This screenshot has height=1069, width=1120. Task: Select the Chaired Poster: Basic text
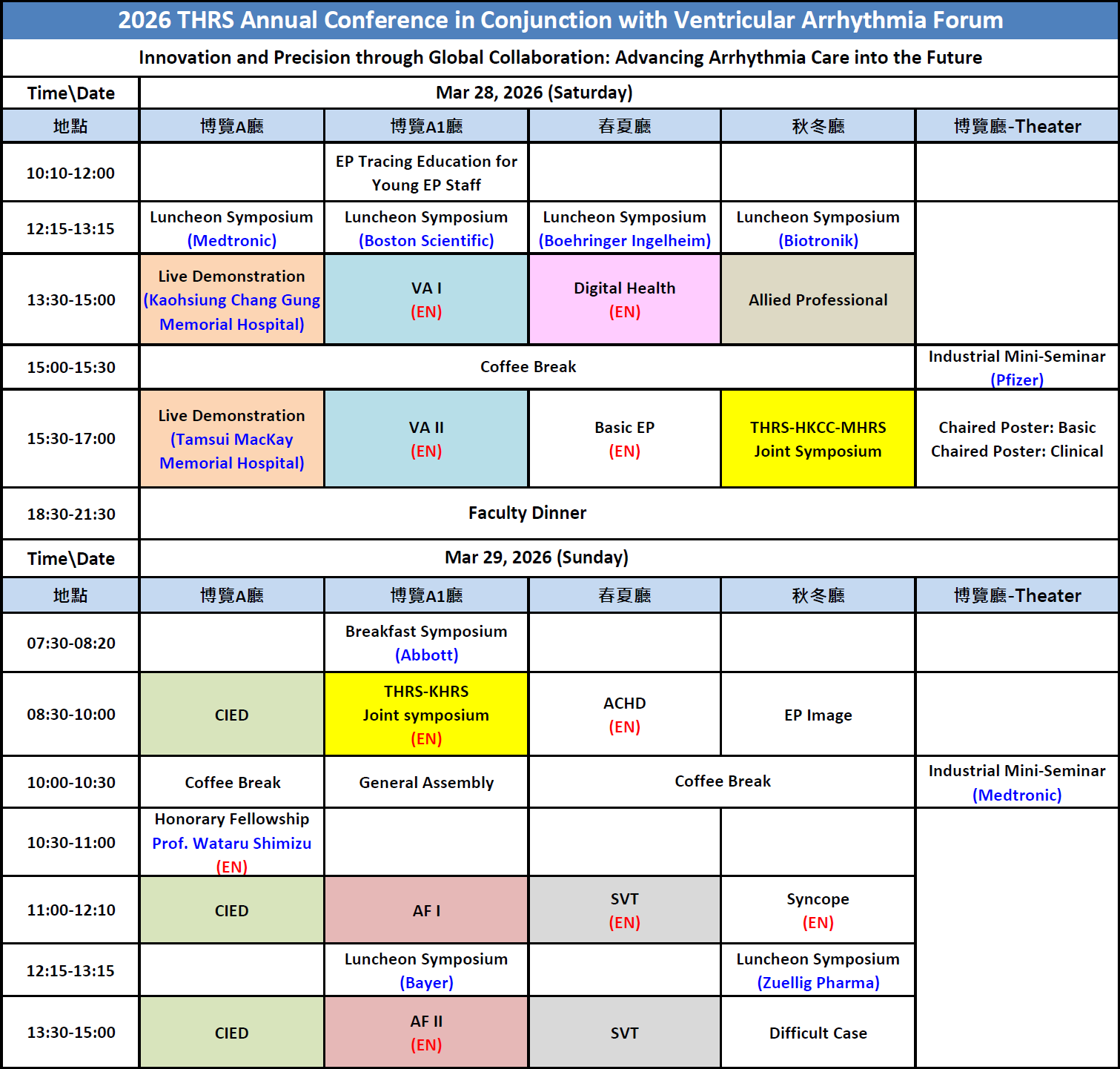tap(1016, 428)
